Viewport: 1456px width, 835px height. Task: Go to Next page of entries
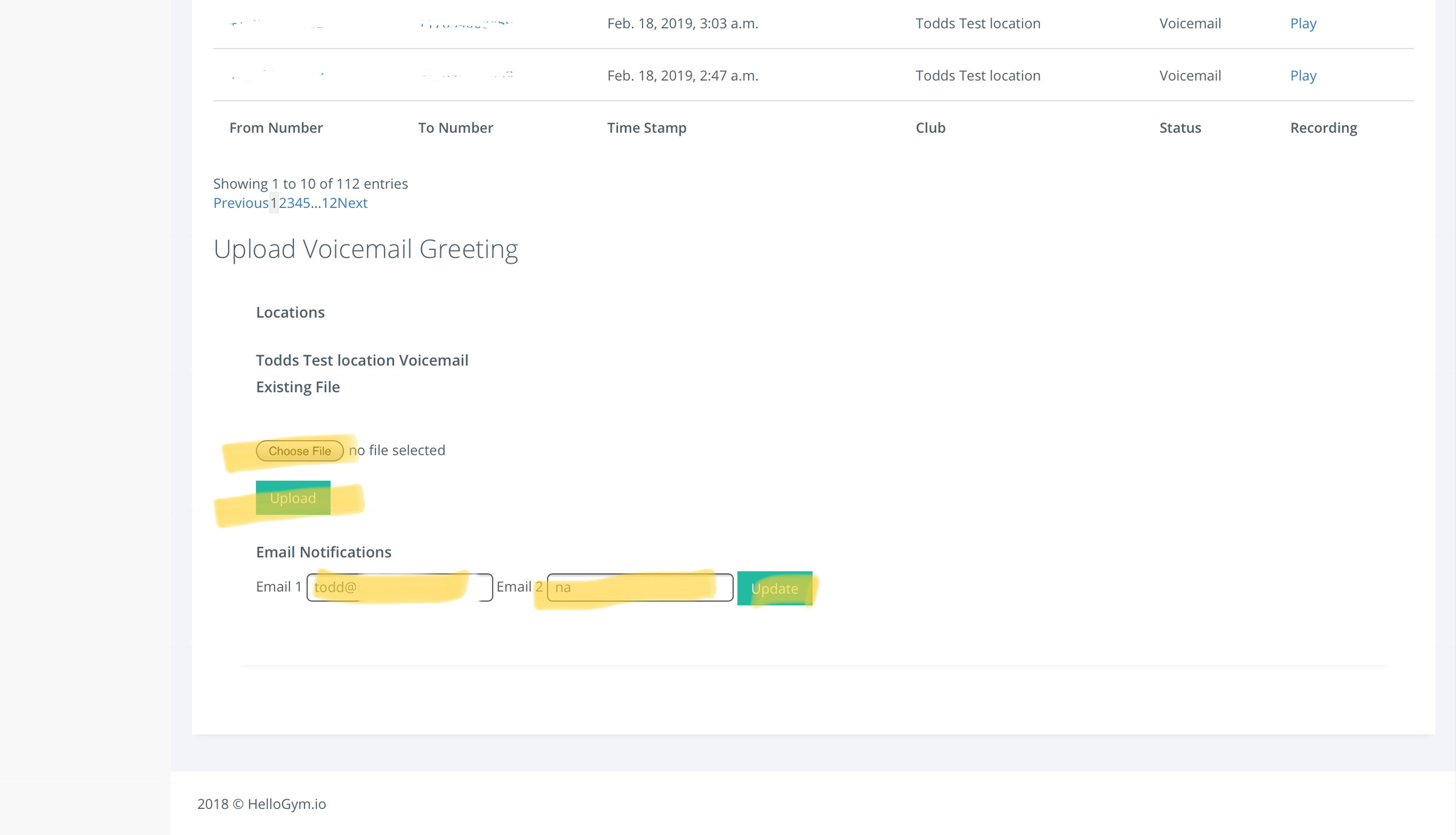click(352, 203)
